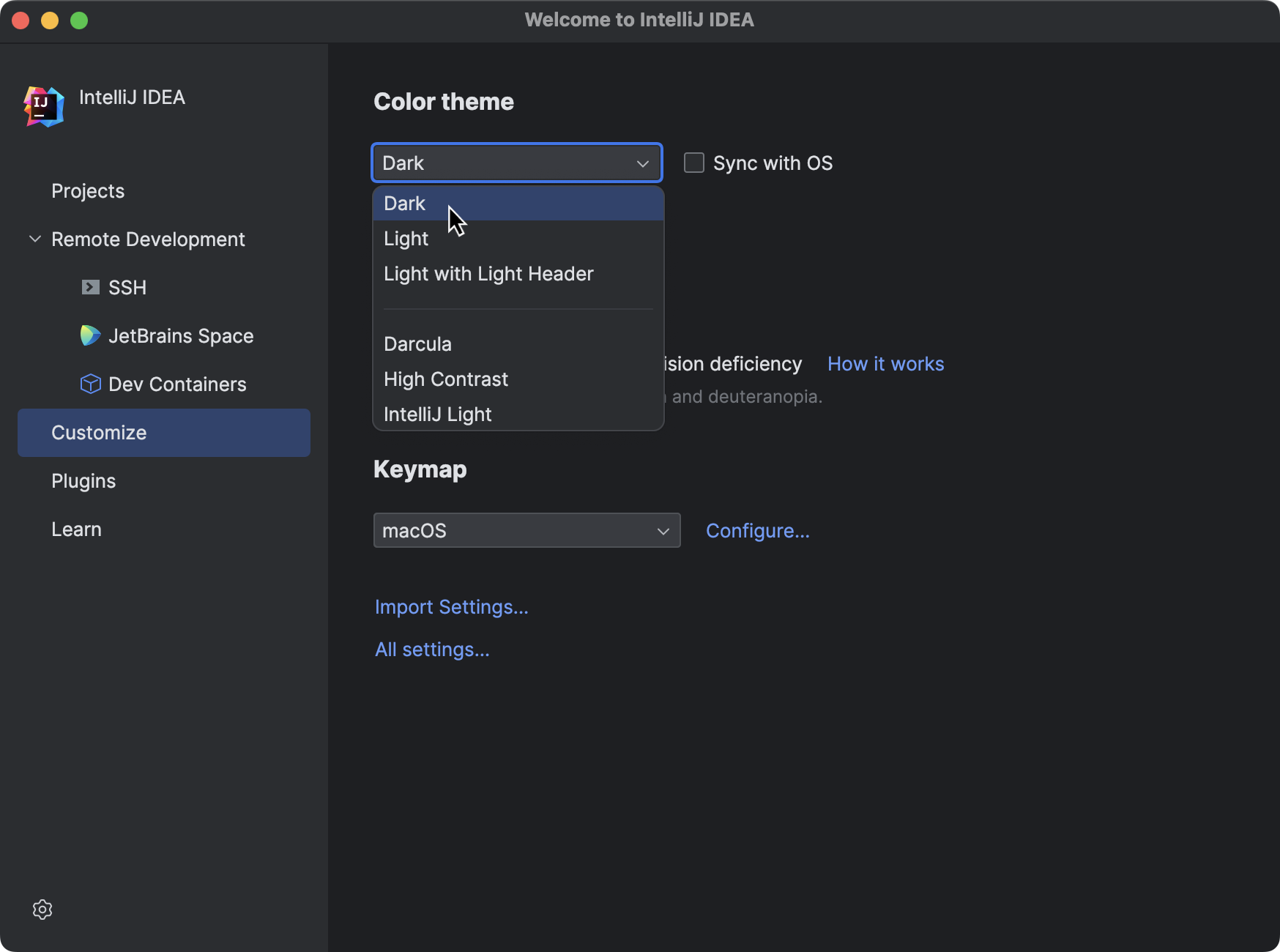Select the Darcula theme option
This screenshot has height=952, width=1280.
click(417, 343)
